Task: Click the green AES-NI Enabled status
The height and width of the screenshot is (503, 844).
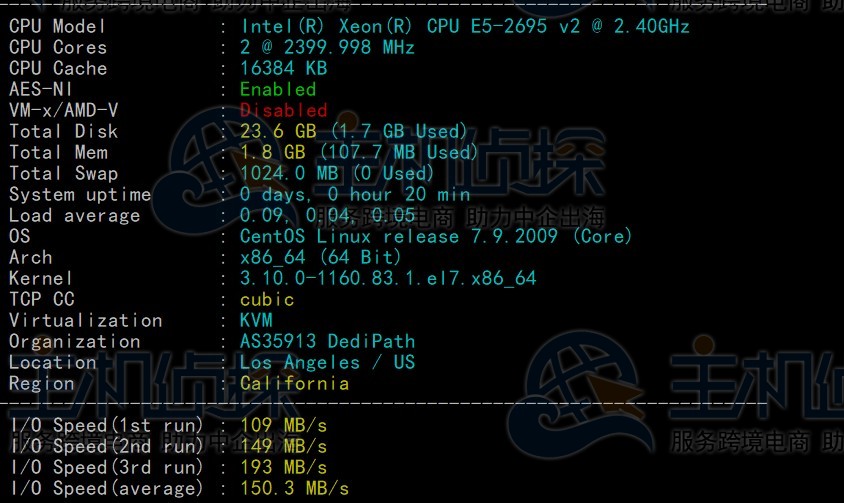Action: click(x=278, y=90)
